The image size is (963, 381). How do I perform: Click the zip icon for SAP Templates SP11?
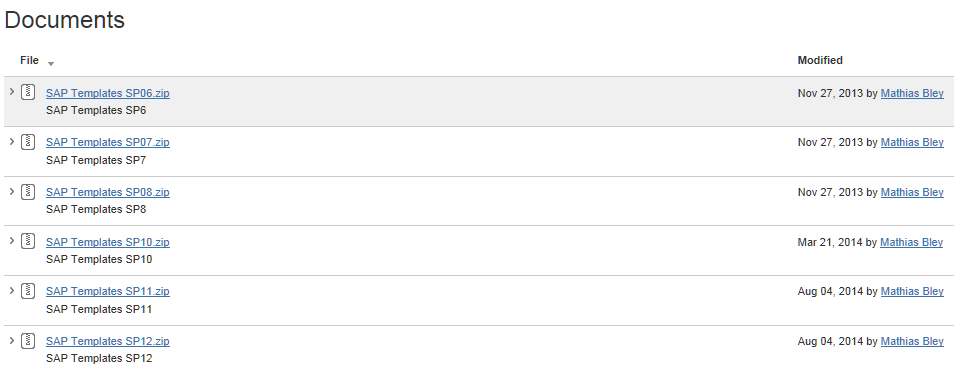point(28,291)
